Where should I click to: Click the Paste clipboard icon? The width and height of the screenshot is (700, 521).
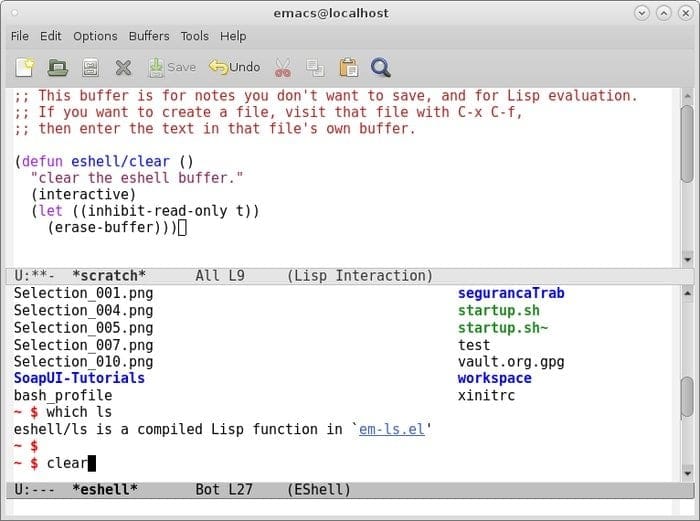(x=348, y=67)
